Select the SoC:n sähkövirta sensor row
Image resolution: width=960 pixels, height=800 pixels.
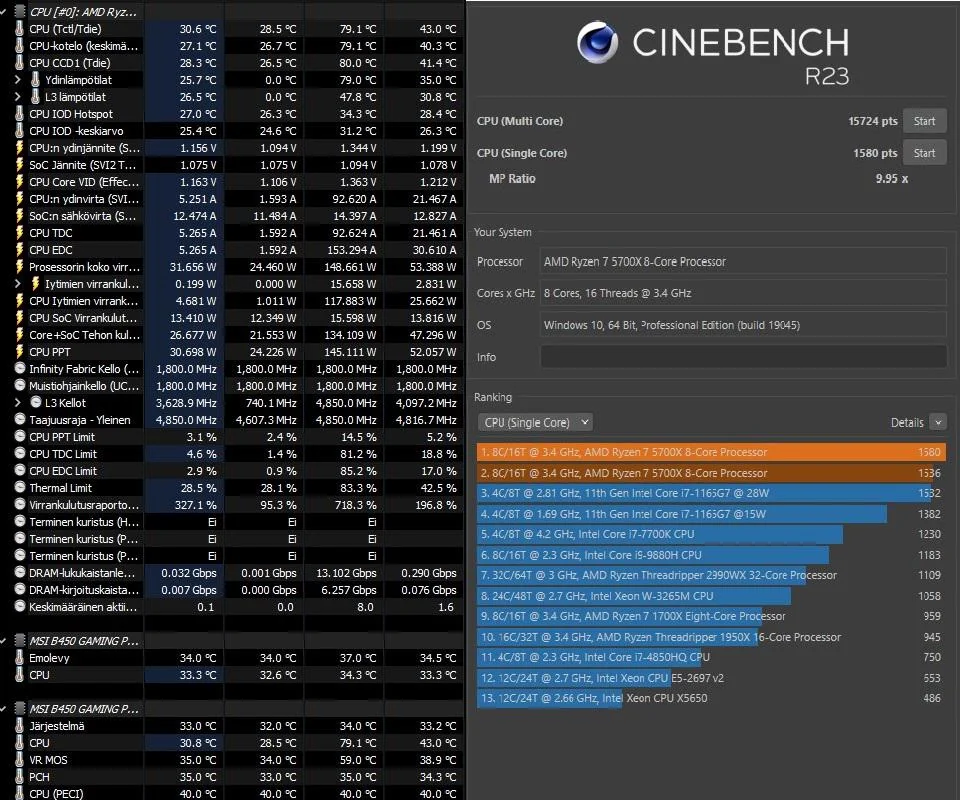(231, 216)
